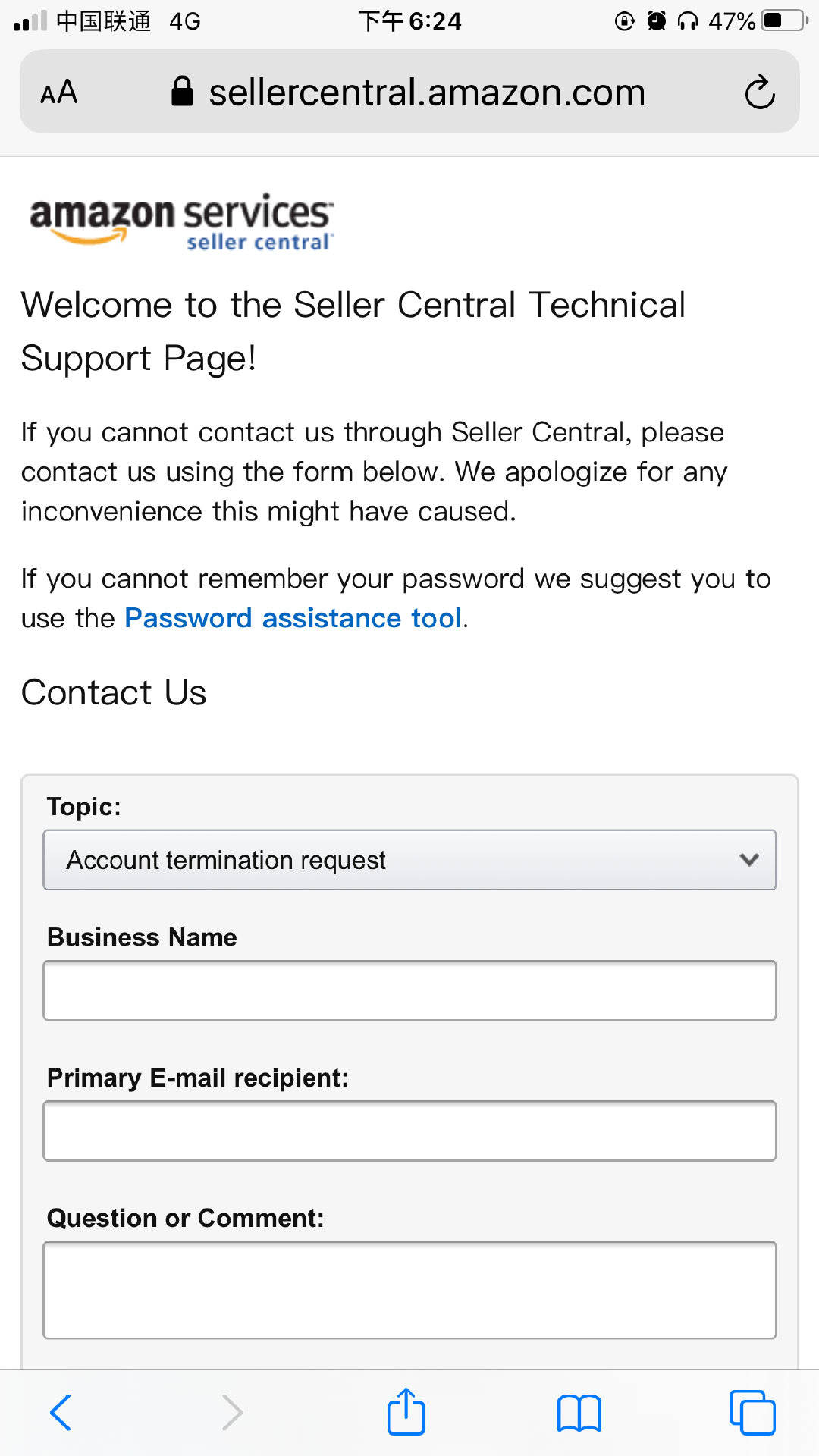Focus the Business Name field
The image size is (819, 1456).
point(409,990)
